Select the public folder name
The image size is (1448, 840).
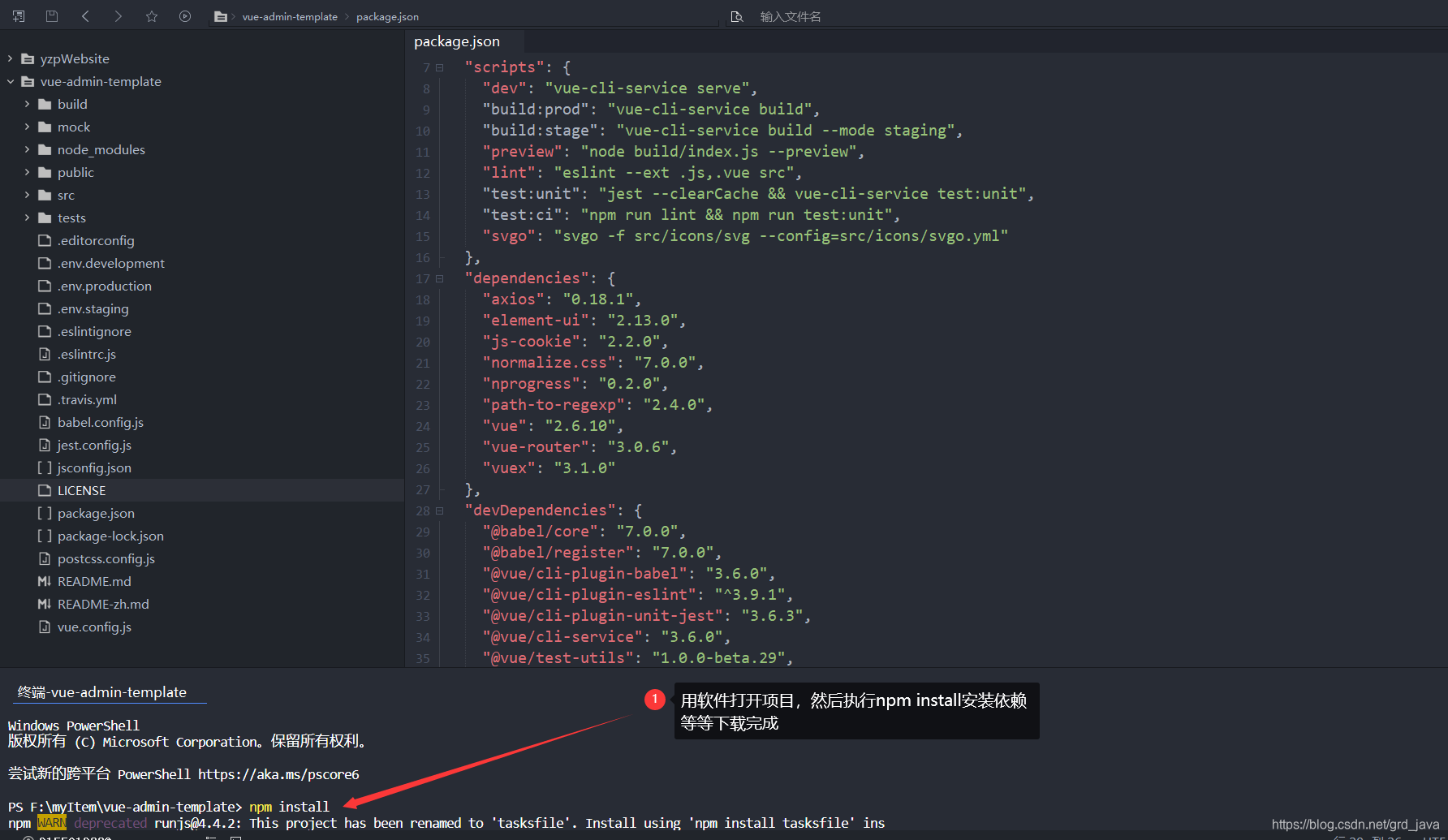click(75, 172)
